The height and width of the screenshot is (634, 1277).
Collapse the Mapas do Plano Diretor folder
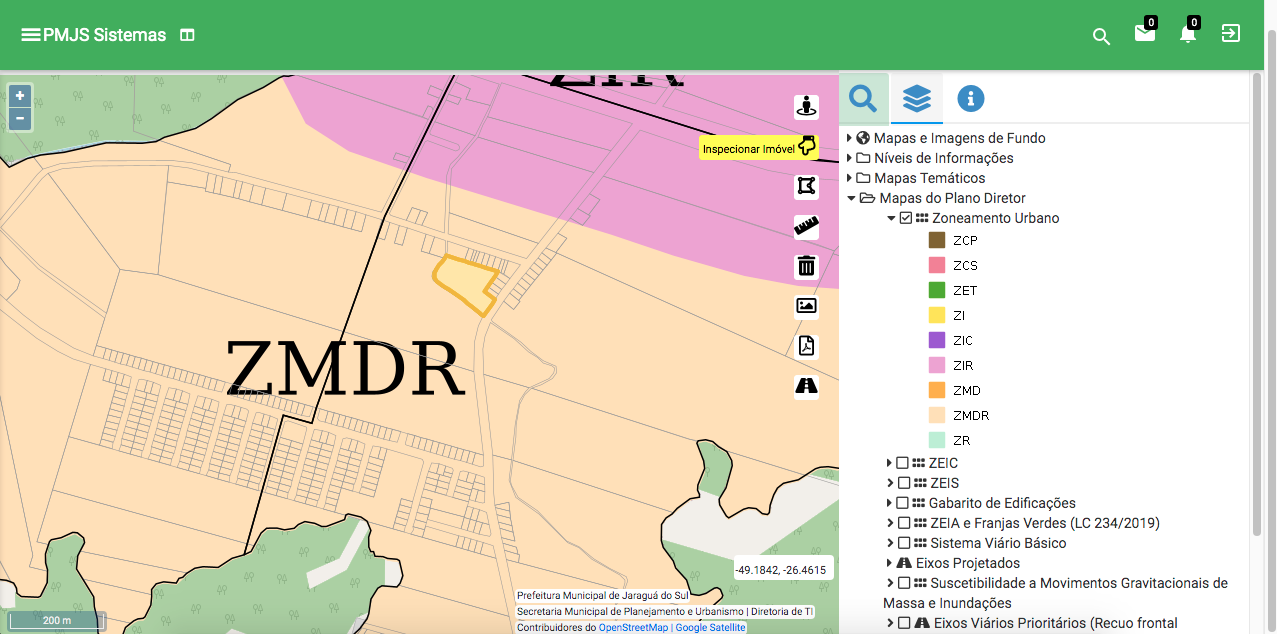pyautogui.click(x=851, y=198)
